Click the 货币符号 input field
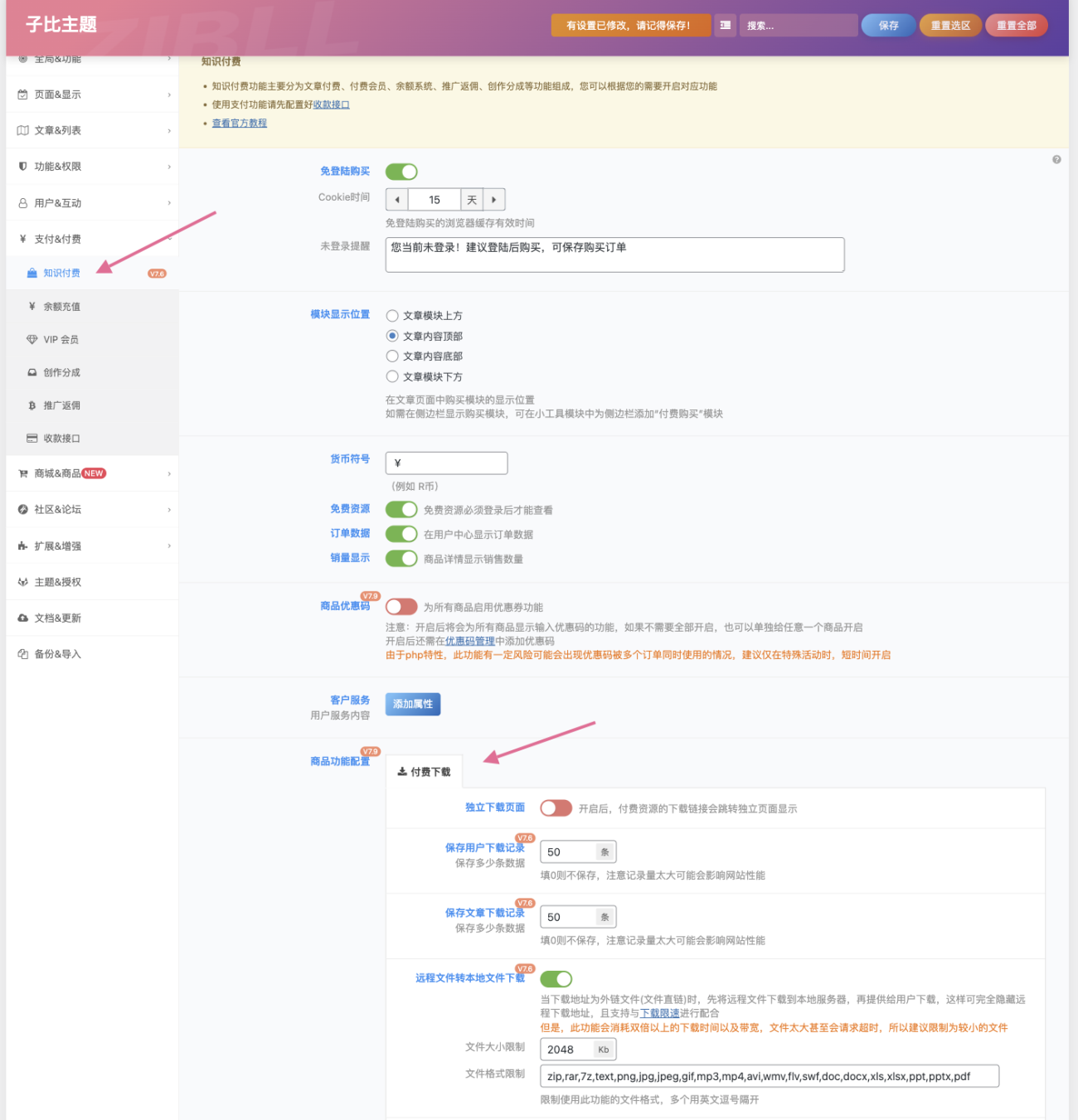The width and height of the screenshot is (1078, 1120). click(x=446, y=463)
